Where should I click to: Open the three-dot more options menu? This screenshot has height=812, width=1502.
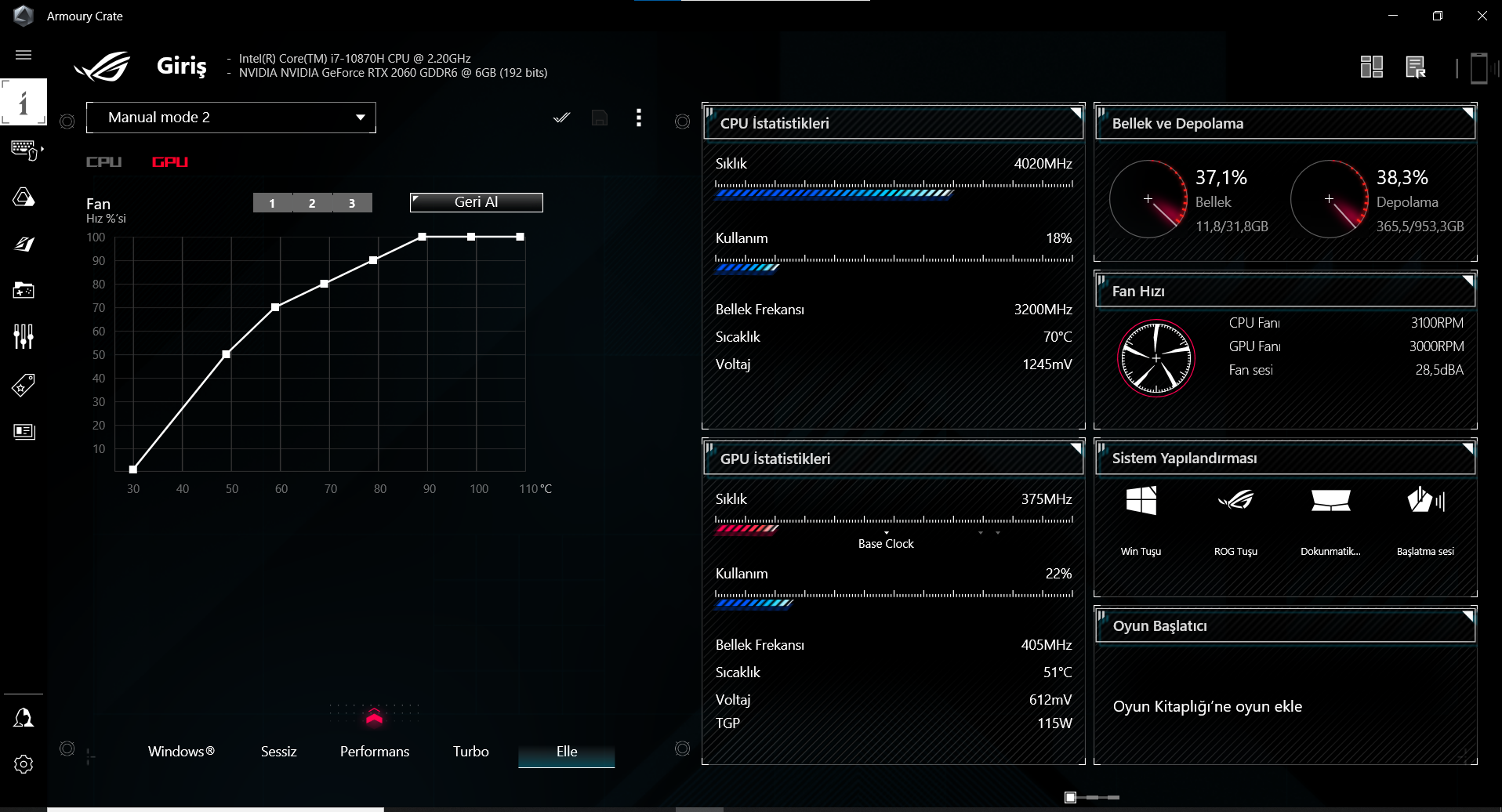click(639, 118)
